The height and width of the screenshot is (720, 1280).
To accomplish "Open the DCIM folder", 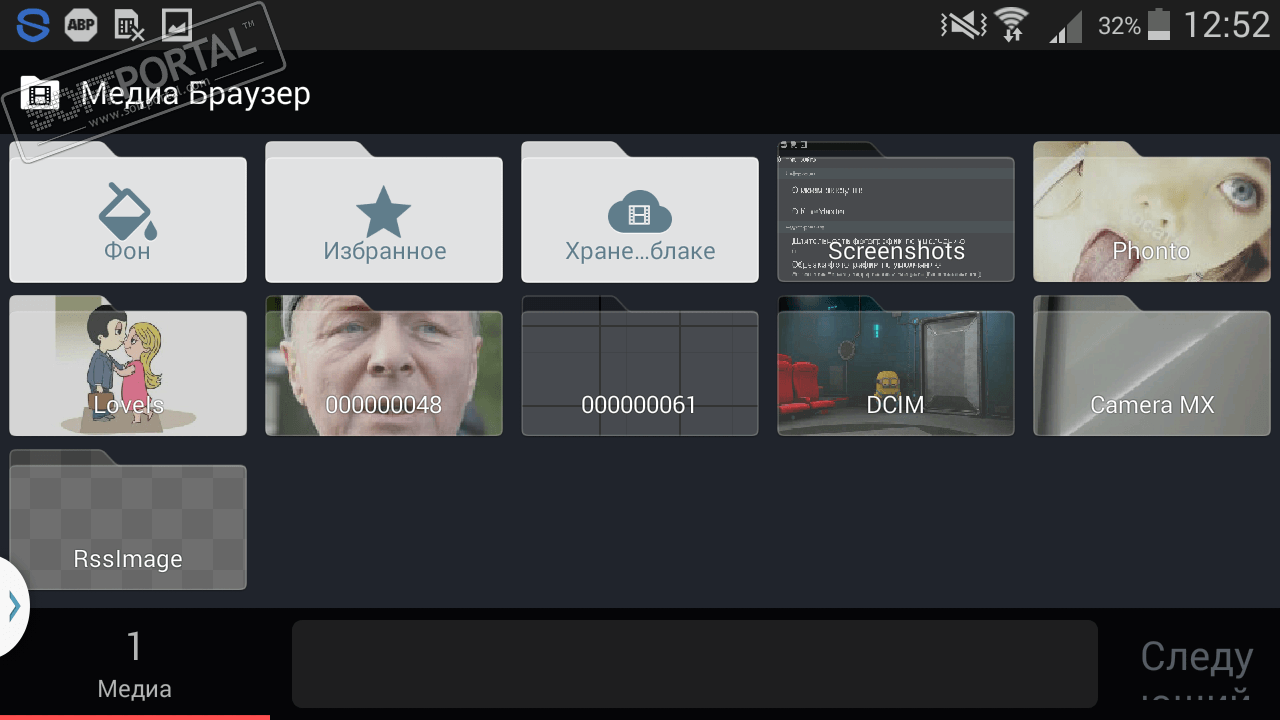I will pos(896,366).
